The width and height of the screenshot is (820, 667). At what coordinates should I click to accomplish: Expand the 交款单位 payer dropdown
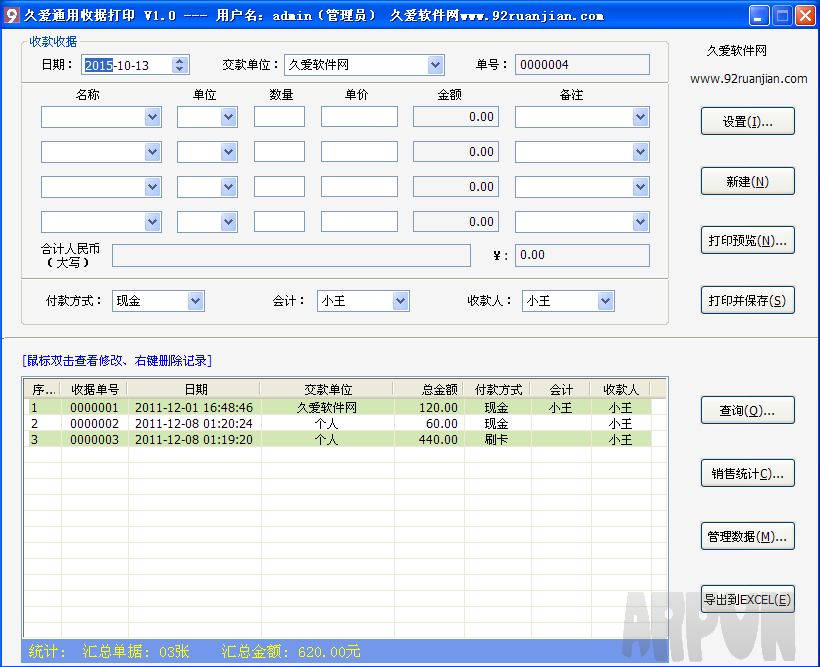(435, 65)
